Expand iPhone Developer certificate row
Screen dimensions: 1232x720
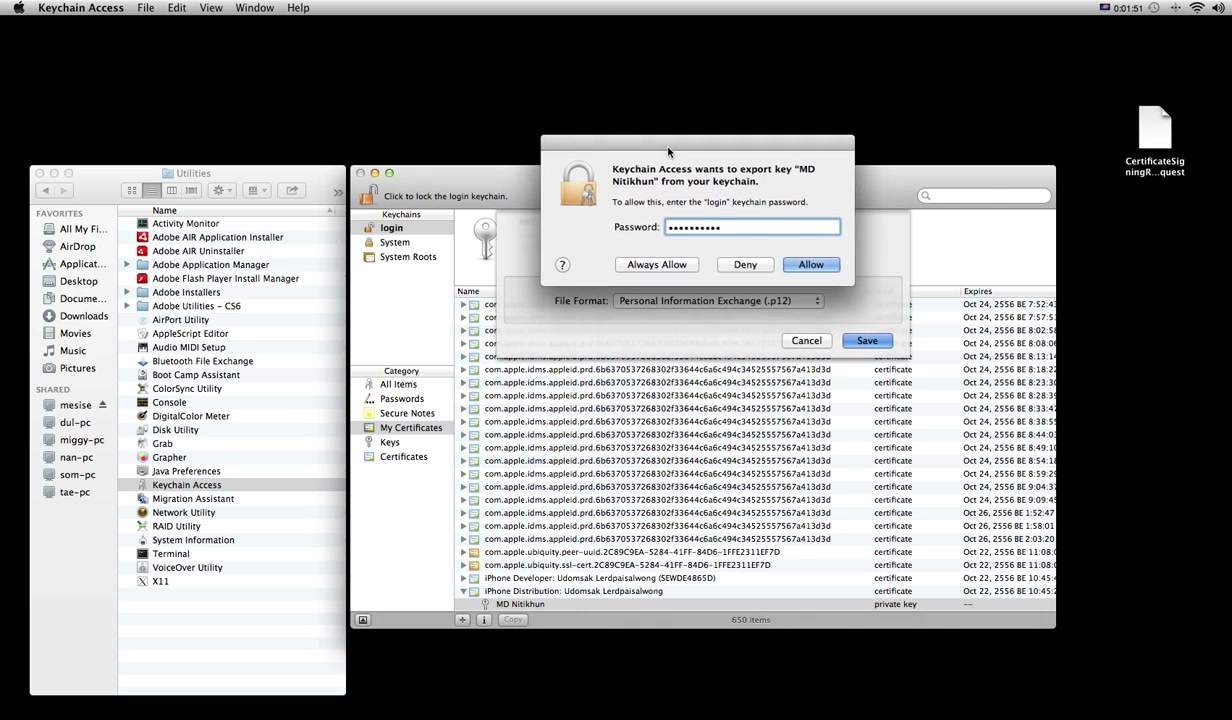tap(463, 578)
